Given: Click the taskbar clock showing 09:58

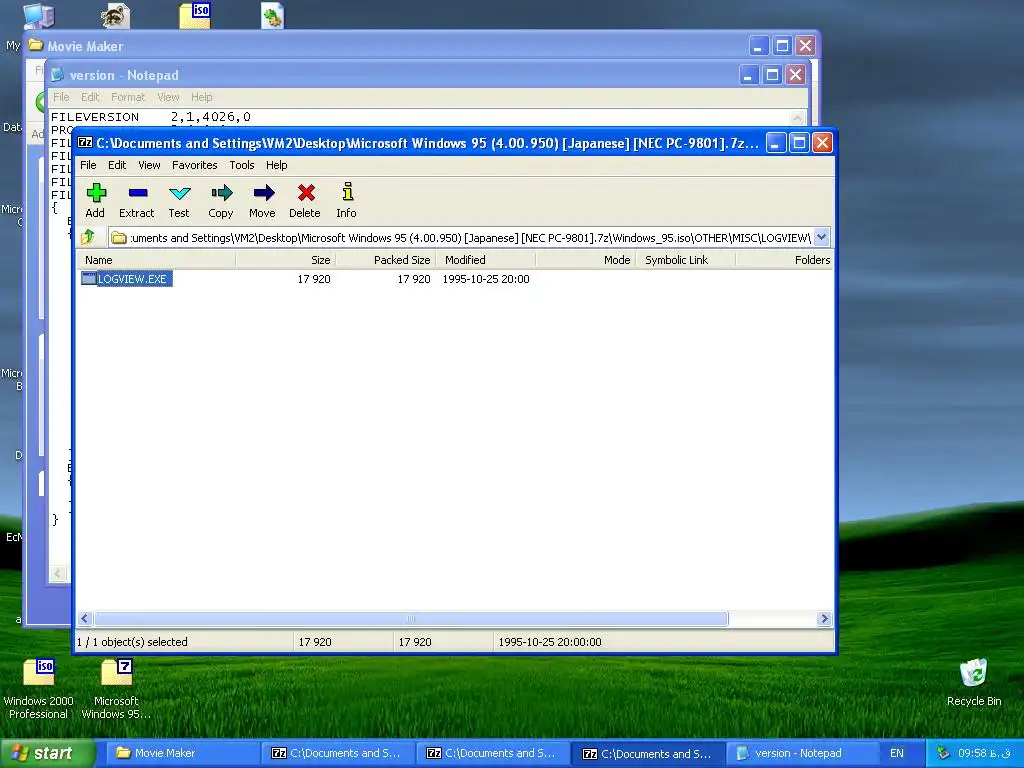Looking at the screenshot, I should click(984, 753).
